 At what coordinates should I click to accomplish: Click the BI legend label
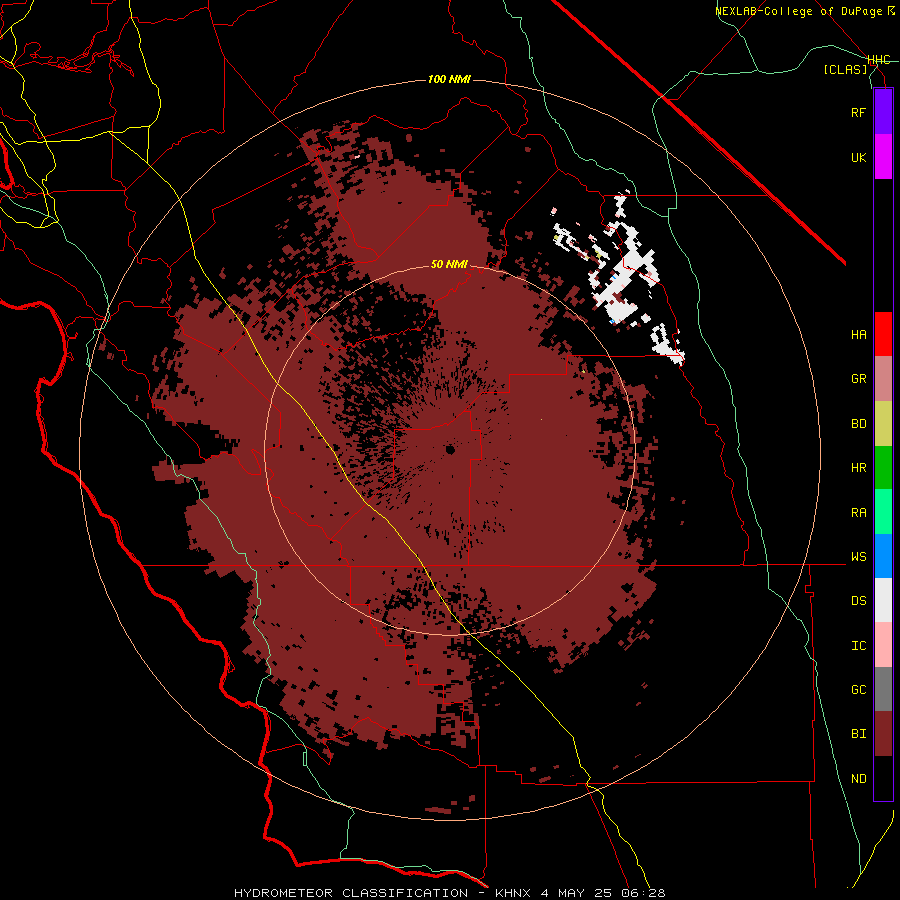(858, 734)
